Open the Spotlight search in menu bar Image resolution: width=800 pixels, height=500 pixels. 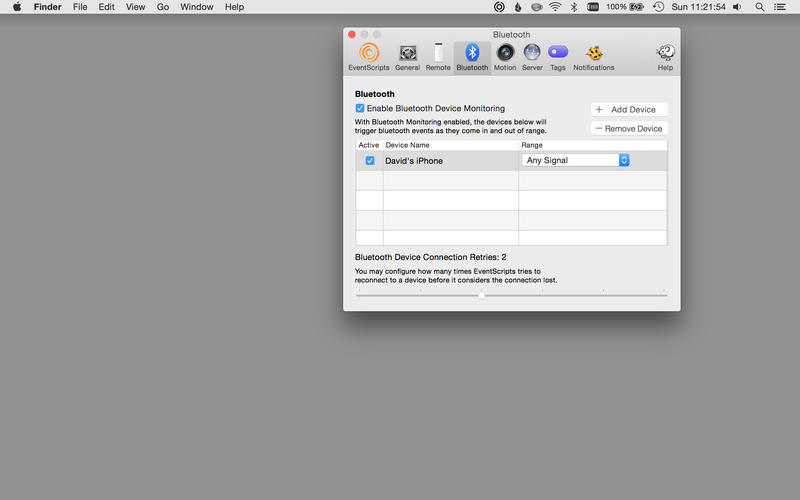click(x=760, y=7)
